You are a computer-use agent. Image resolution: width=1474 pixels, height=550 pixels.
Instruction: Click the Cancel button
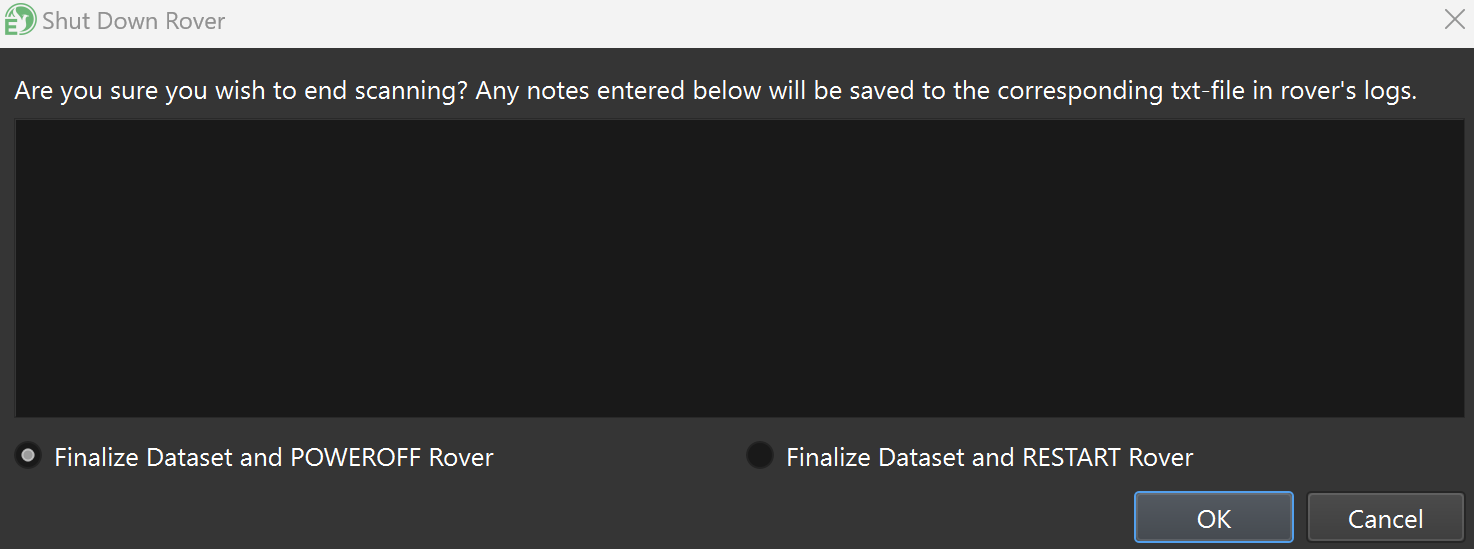click(x=1385, y=518)
